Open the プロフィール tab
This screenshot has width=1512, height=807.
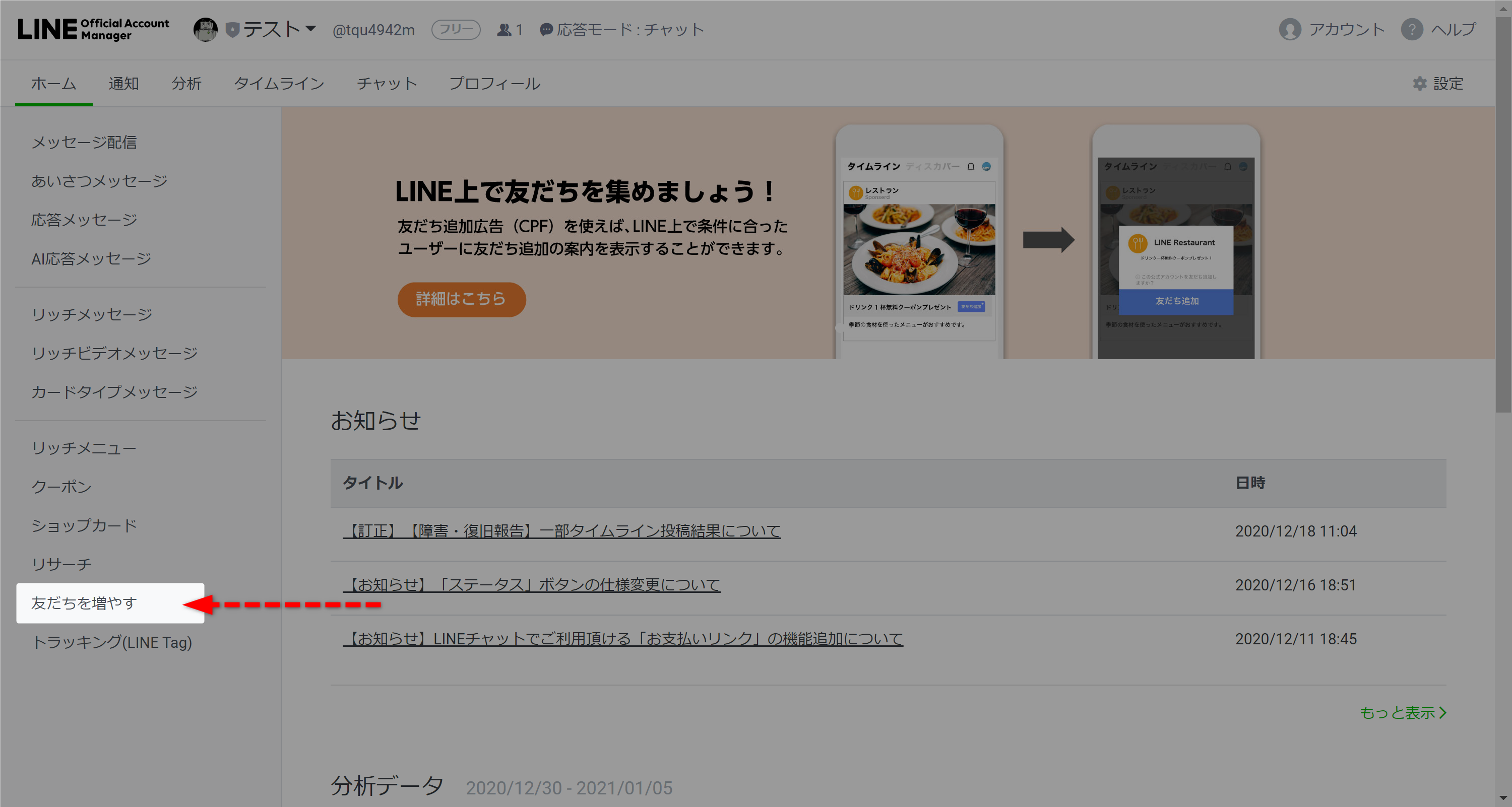(495, 84)
